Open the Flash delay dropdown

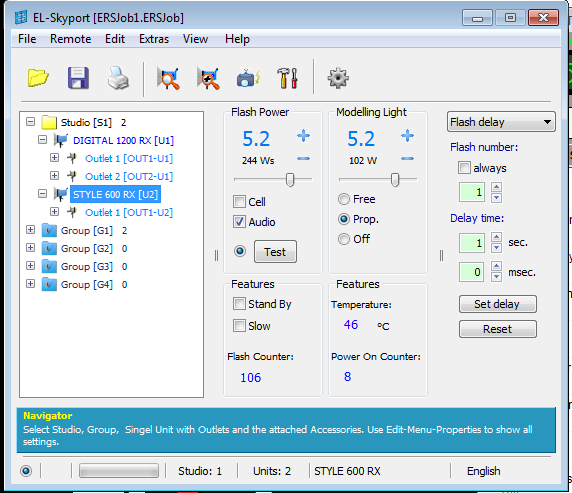(501, 122)
